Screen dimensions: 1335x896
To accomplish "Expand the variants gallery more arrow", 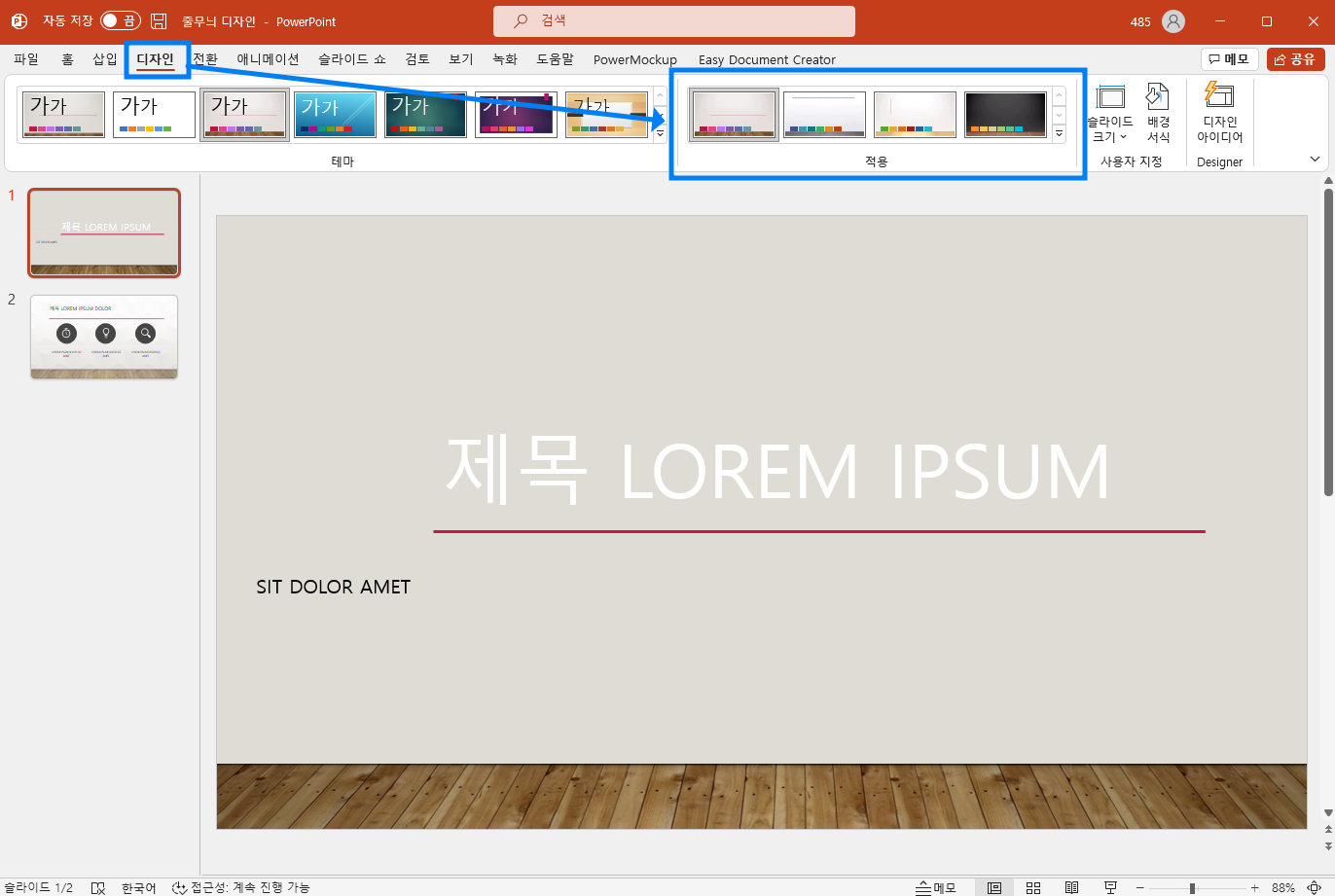I will 1060,134.
